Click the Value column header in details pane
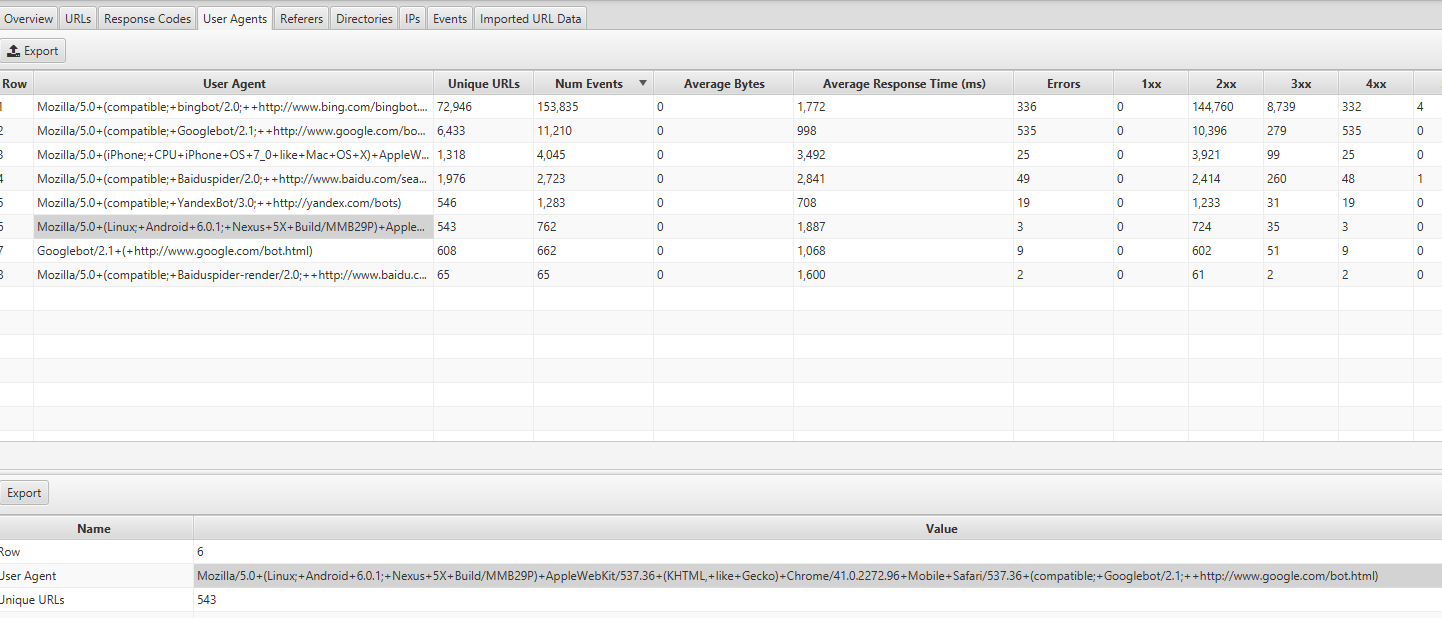The width and height of the screenshot is (1442, 618). 817,528
